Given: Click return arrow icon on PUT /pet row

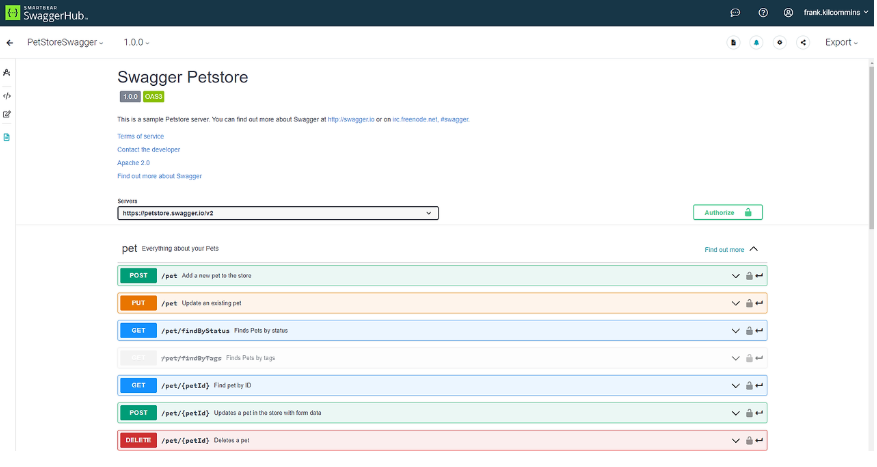Looking at the screenshot, I should pos(759,303).
